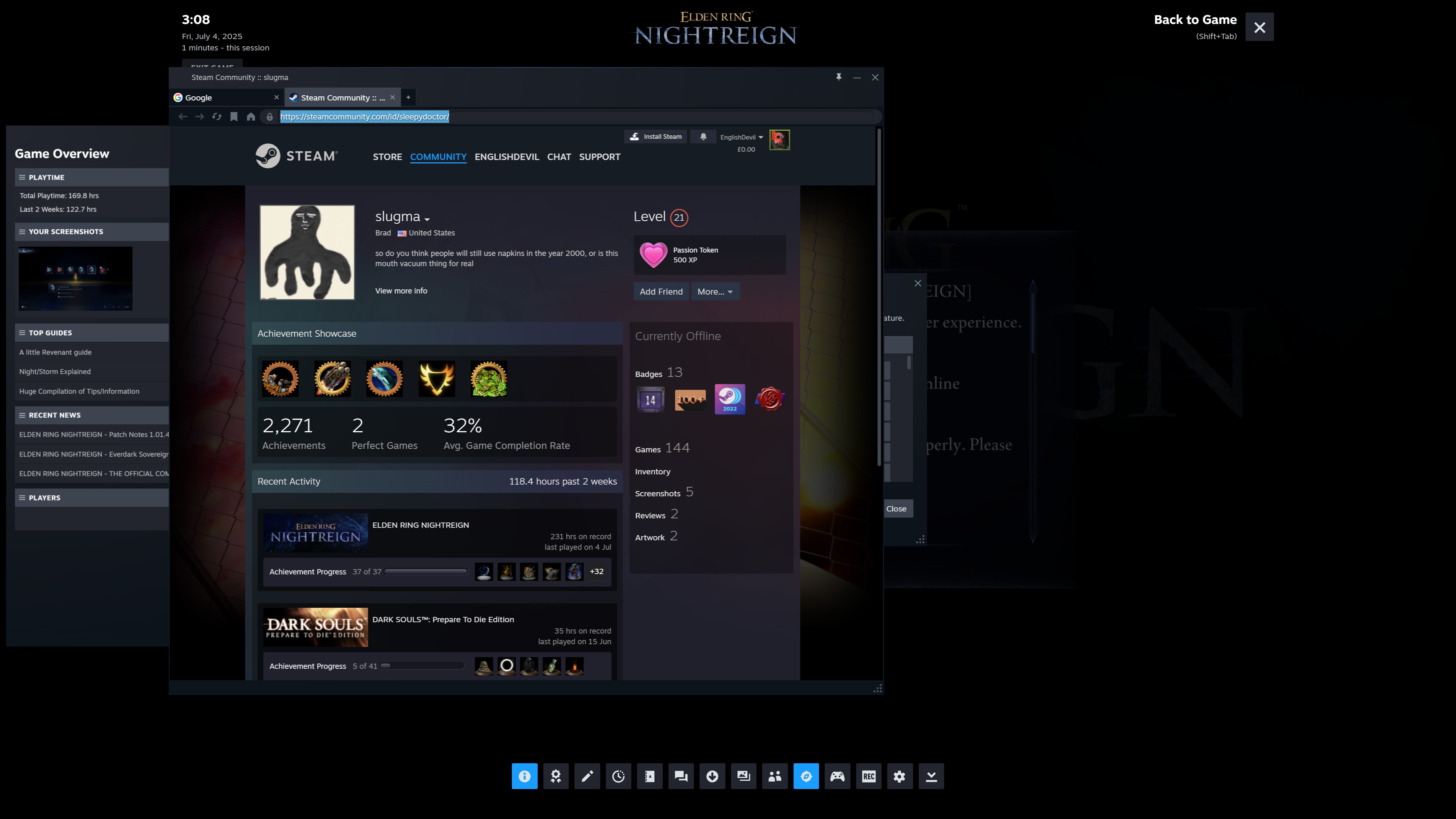The height and width of the screenshot is (819, 1456).
Task: Open the Achievements icon in overlay toolbar
Action: (x=555, y=776)
